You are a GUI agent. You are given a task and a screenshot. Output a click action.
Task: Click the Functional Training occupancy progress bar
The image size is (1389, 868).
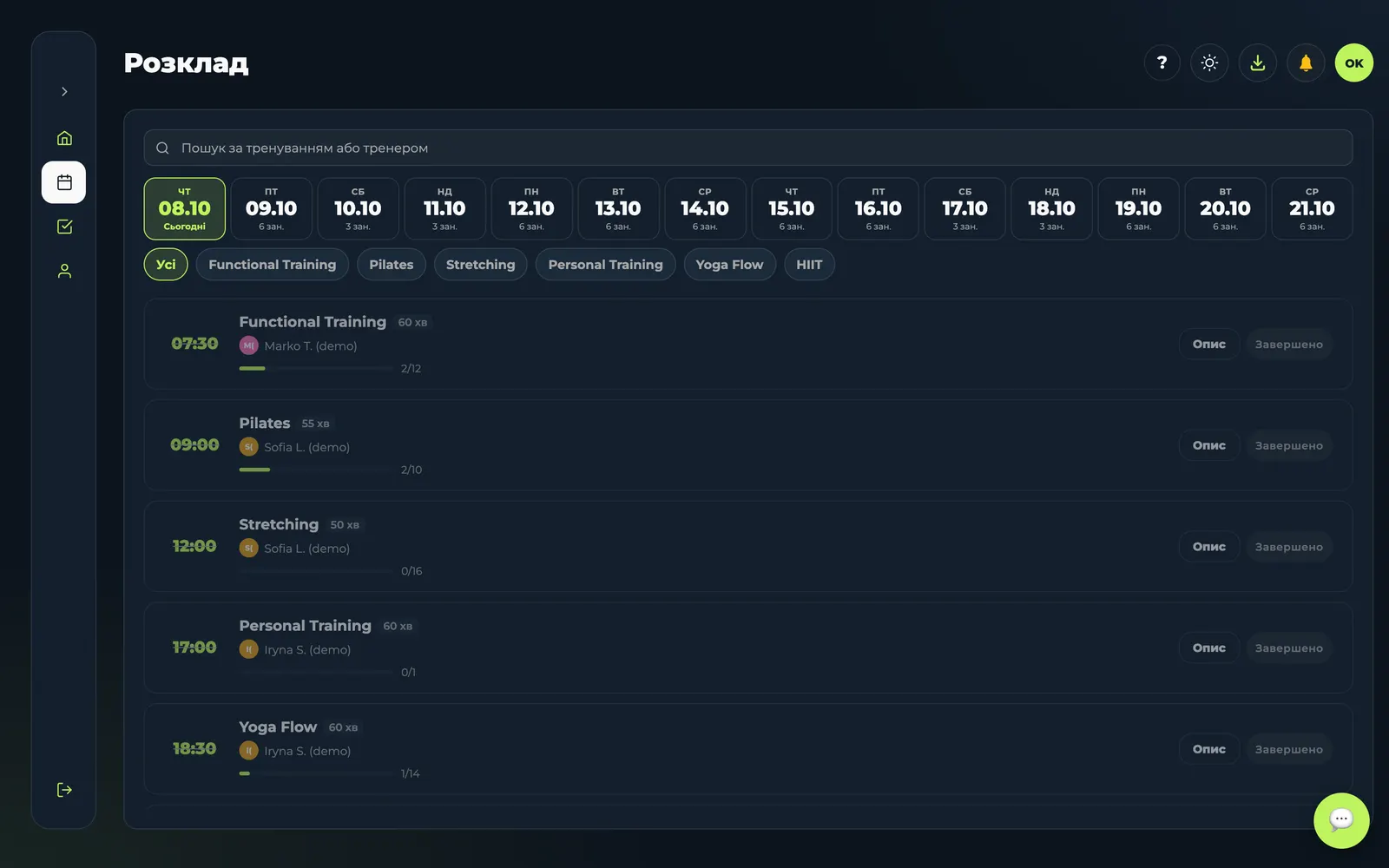click(x=316, y=368)
